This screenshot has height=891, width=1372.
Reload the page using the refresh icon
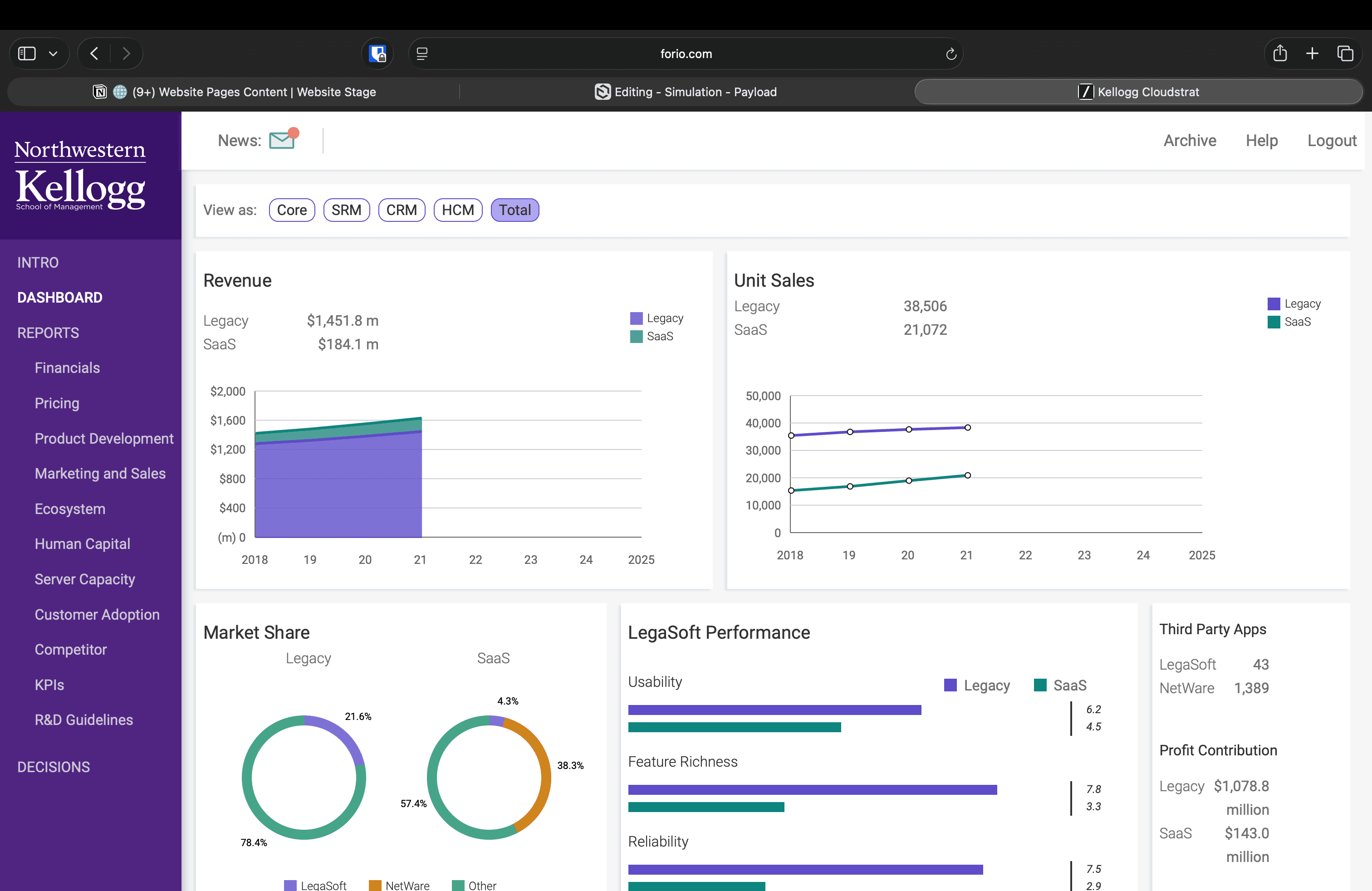pos(951,54)
